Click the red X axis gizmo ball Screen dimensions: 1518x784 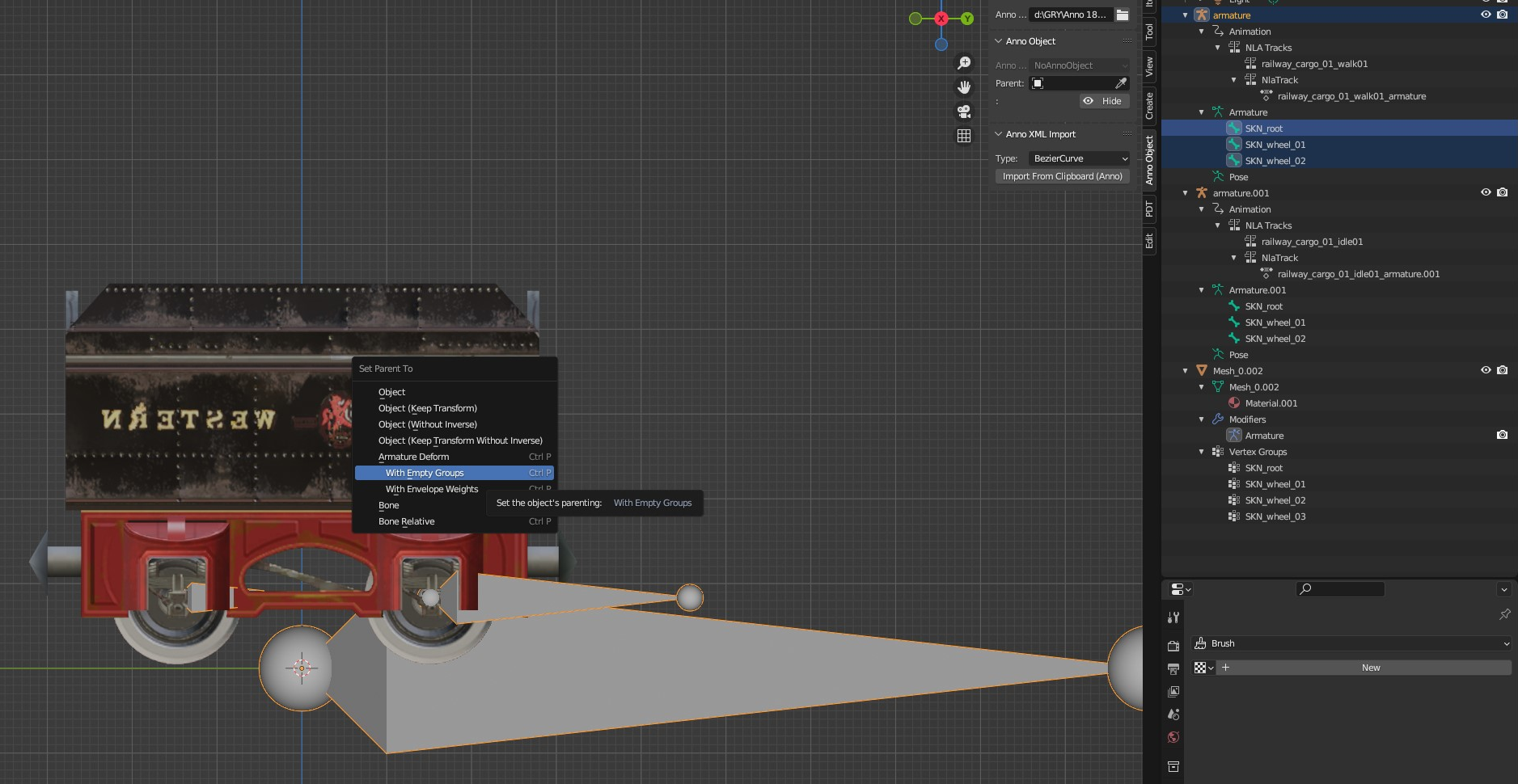(941, 19)
